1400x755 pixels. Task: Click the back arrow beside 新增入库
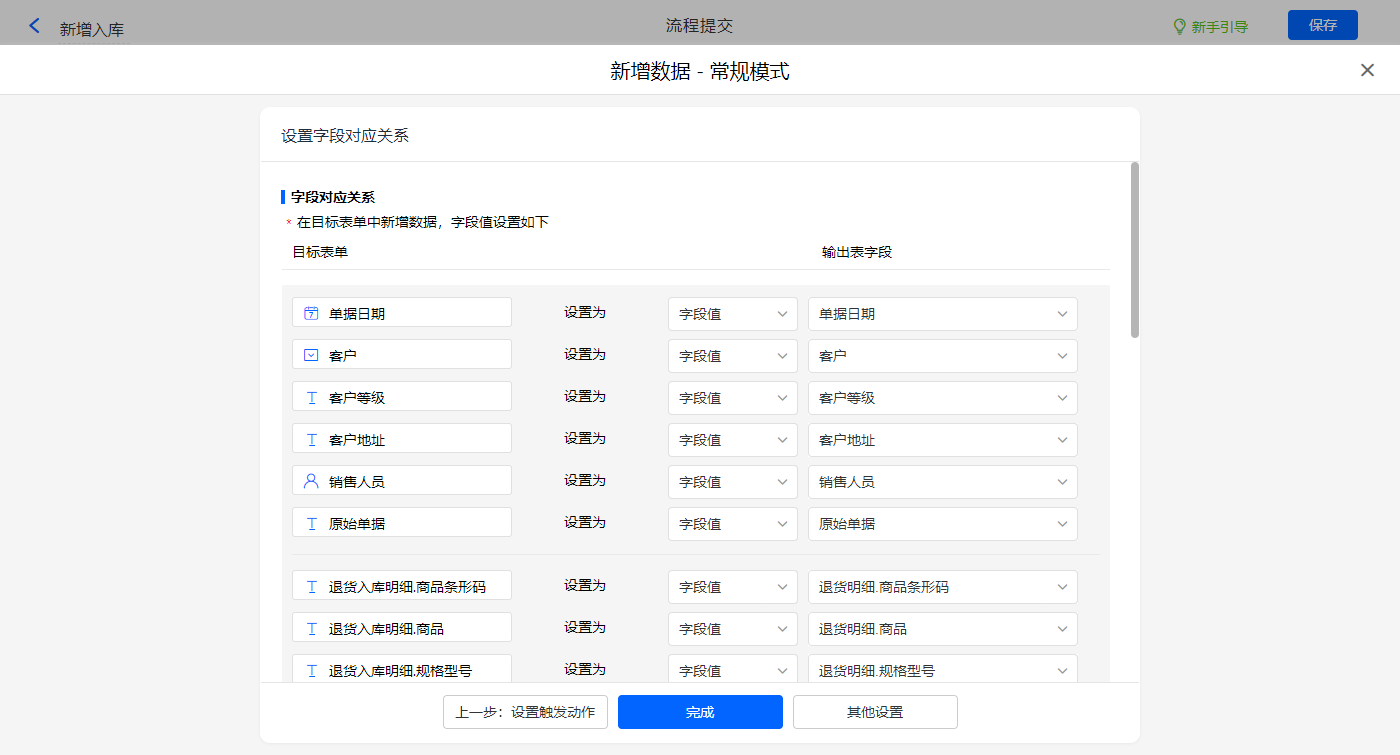(35, 26)
